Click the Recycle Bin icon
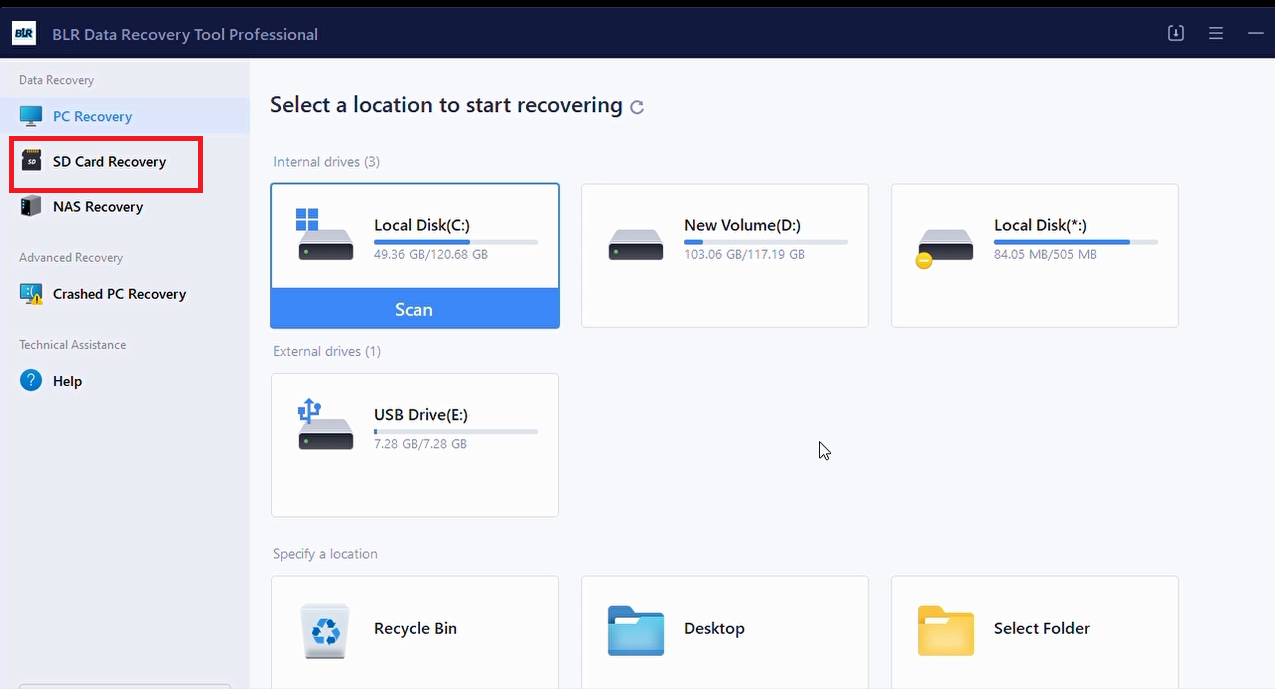The image size is (1275, 689). [x=325, y=629]
